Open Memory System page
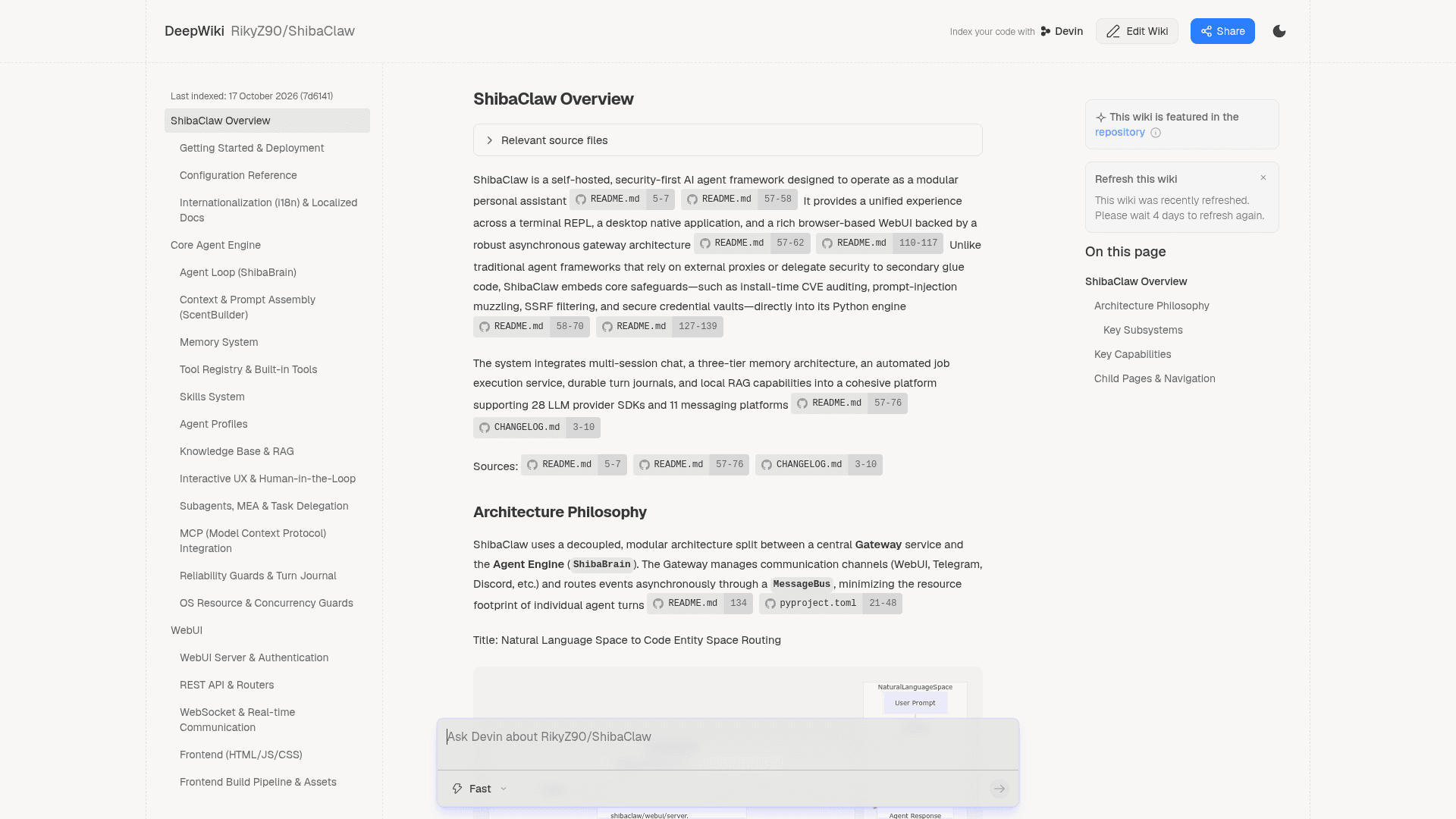This screenshot has height=819, width=1456. point(219,342)
